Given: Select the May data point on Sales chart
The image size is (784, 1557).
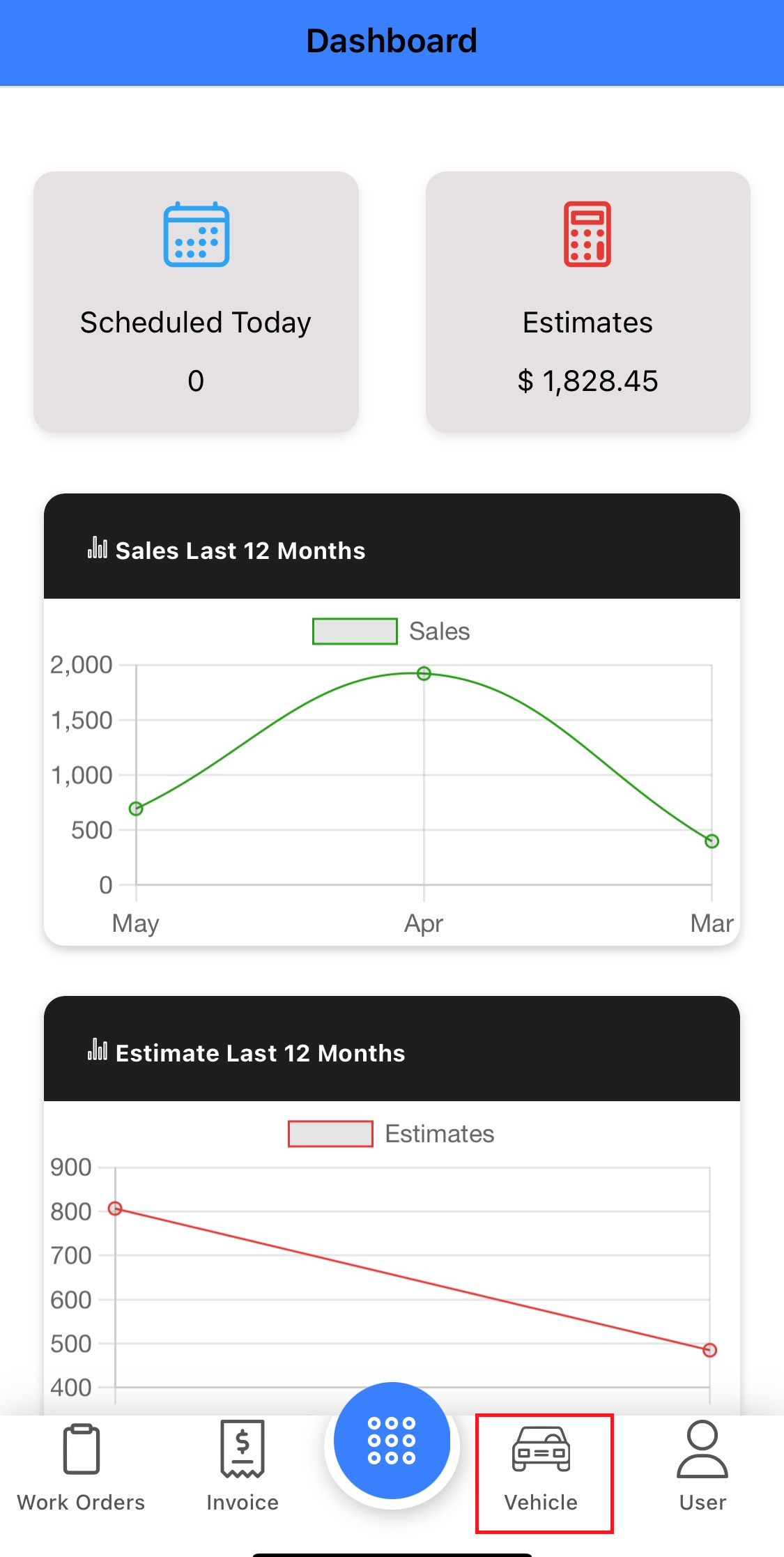Looking at the screenshot, I should tap(136, 808).
